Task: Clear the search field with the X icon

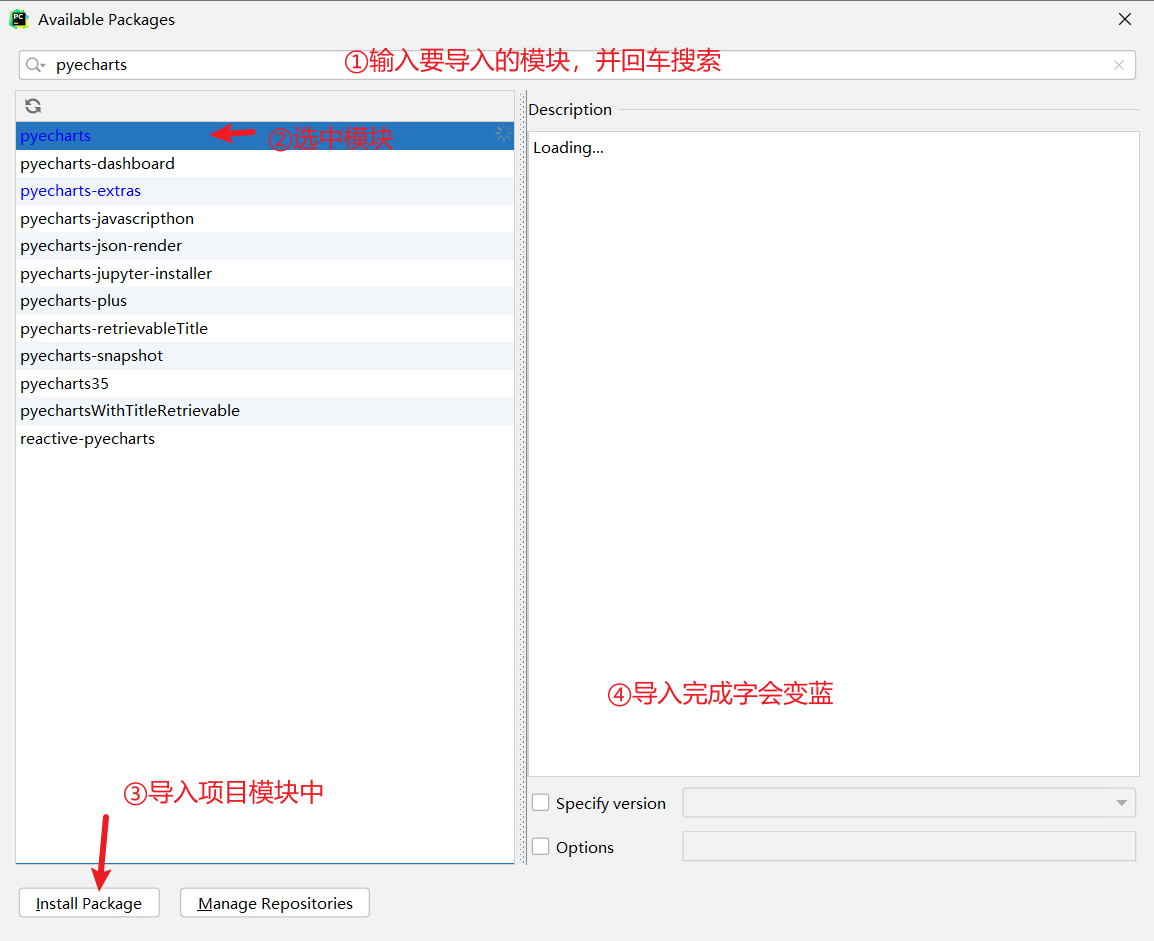Action: click(x=1119, y=65)
